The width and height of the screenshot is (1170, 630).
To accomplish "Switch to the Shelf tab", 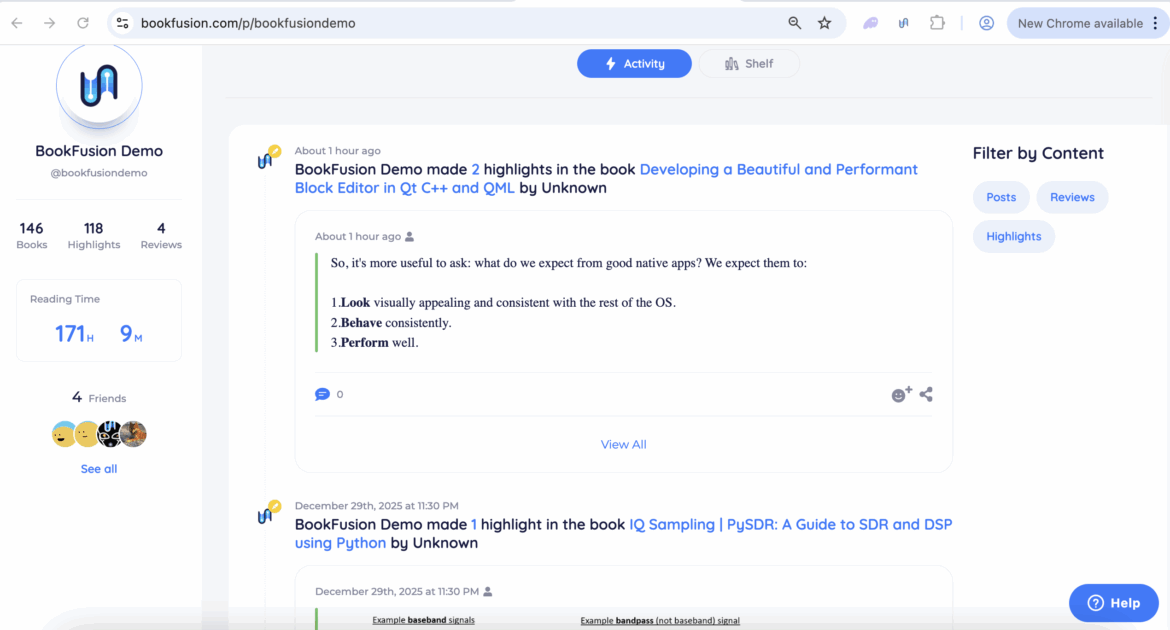I will click(x=748, y=64).
